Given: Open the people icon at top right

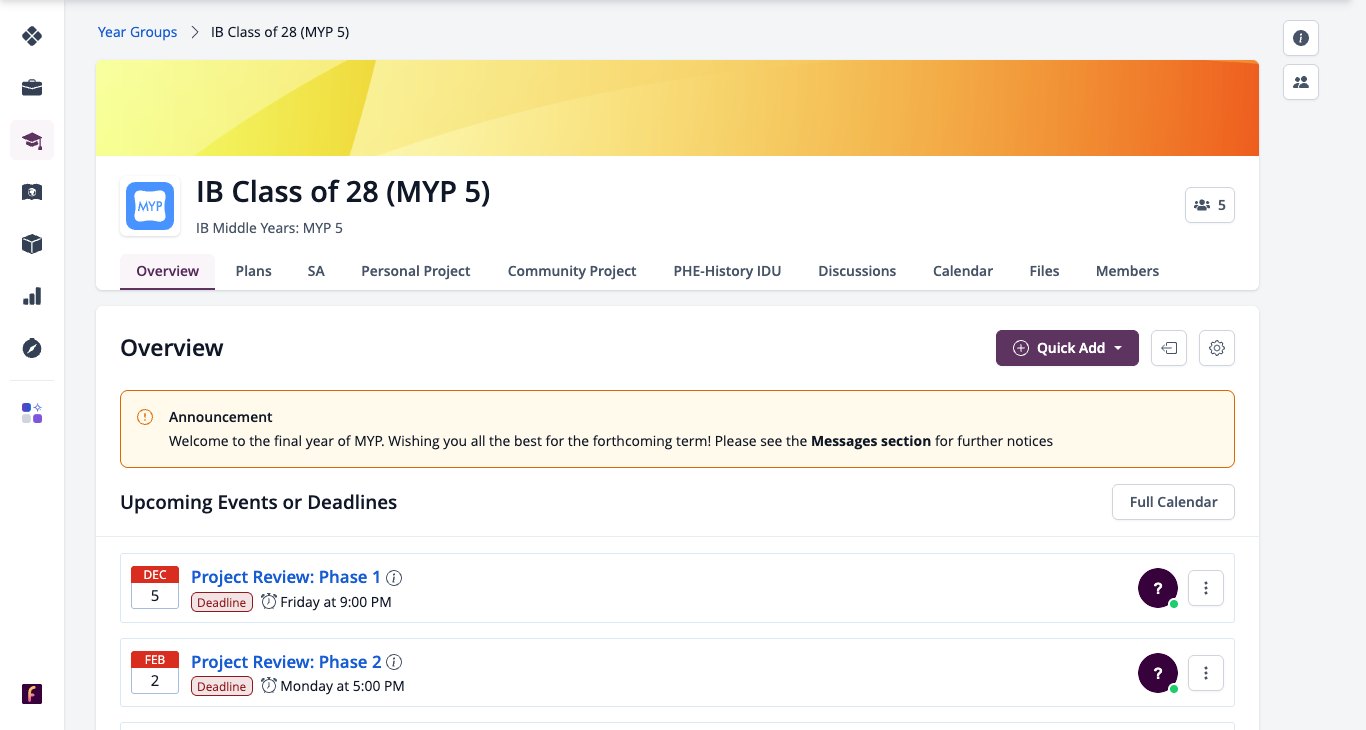Looking at the screenshot, I should [x=1301, y=82].
